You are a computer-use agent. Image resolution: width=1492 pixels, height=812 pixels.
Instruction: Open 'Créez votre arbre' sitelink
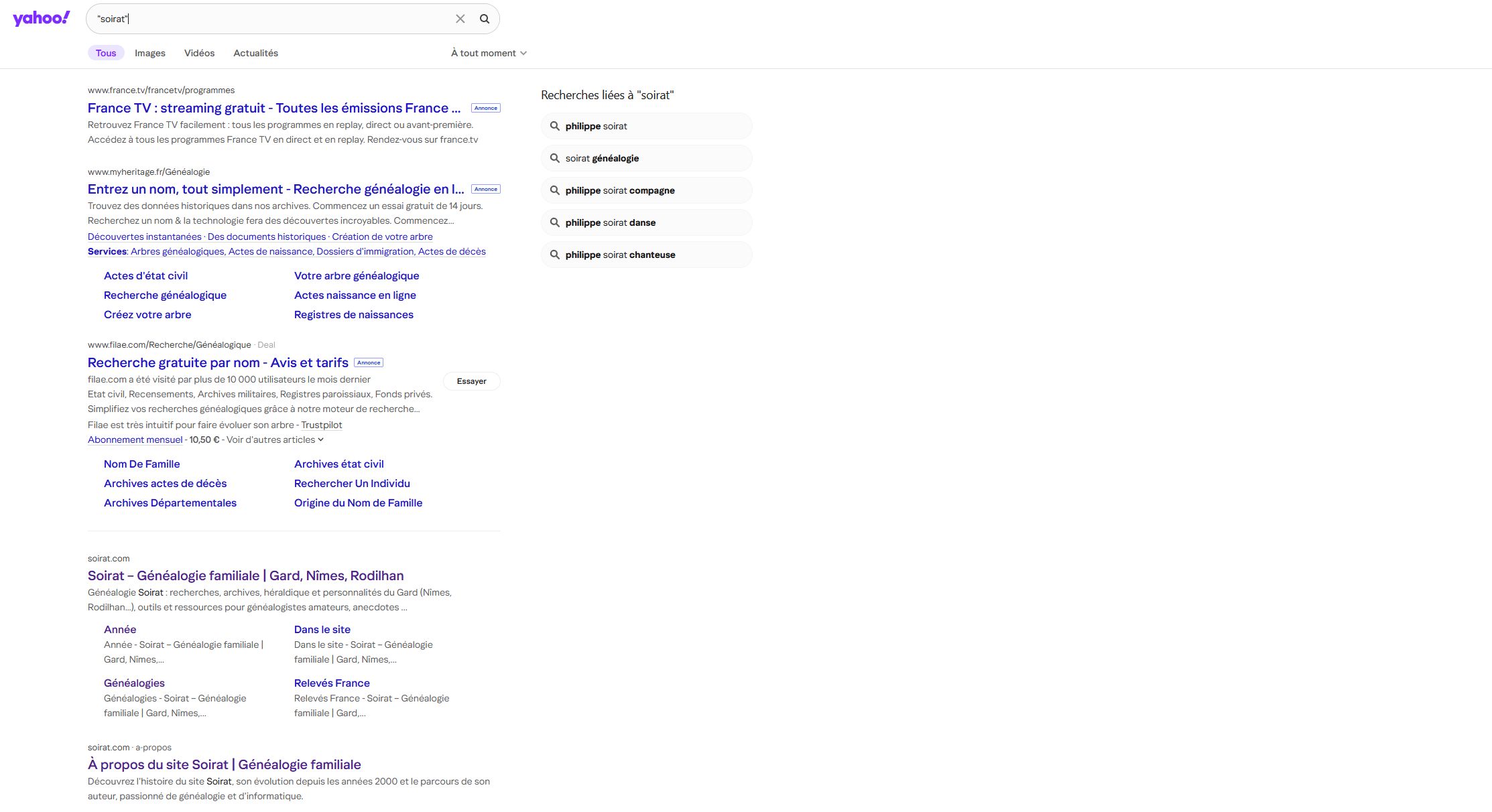(147, 314)
